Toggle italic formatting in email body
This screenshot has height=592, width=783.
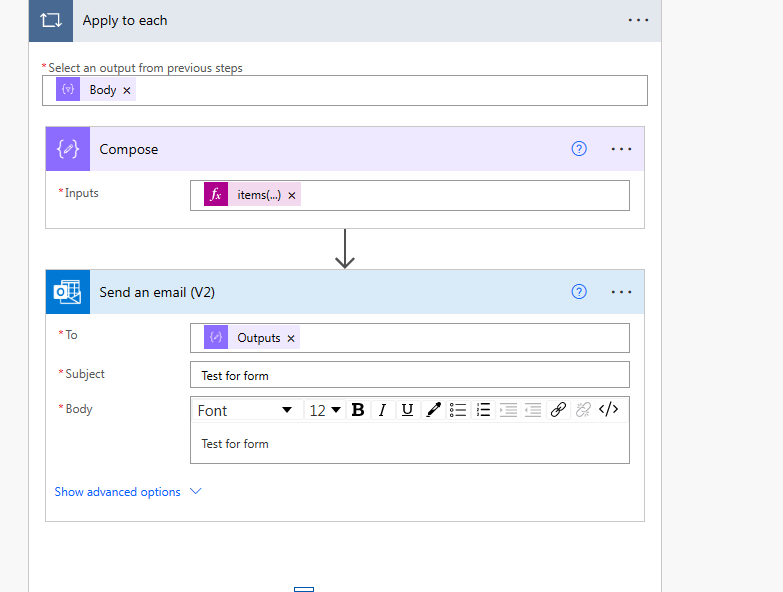click(383, 410)
